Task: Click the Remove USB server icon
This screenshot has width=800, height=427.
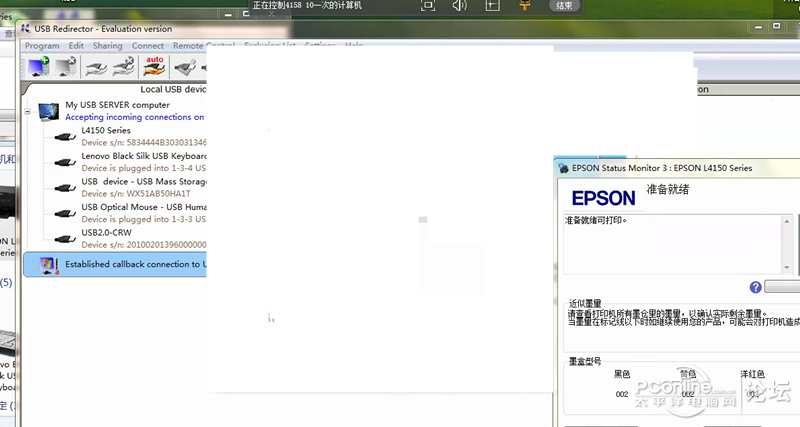Action: (66, 67)
